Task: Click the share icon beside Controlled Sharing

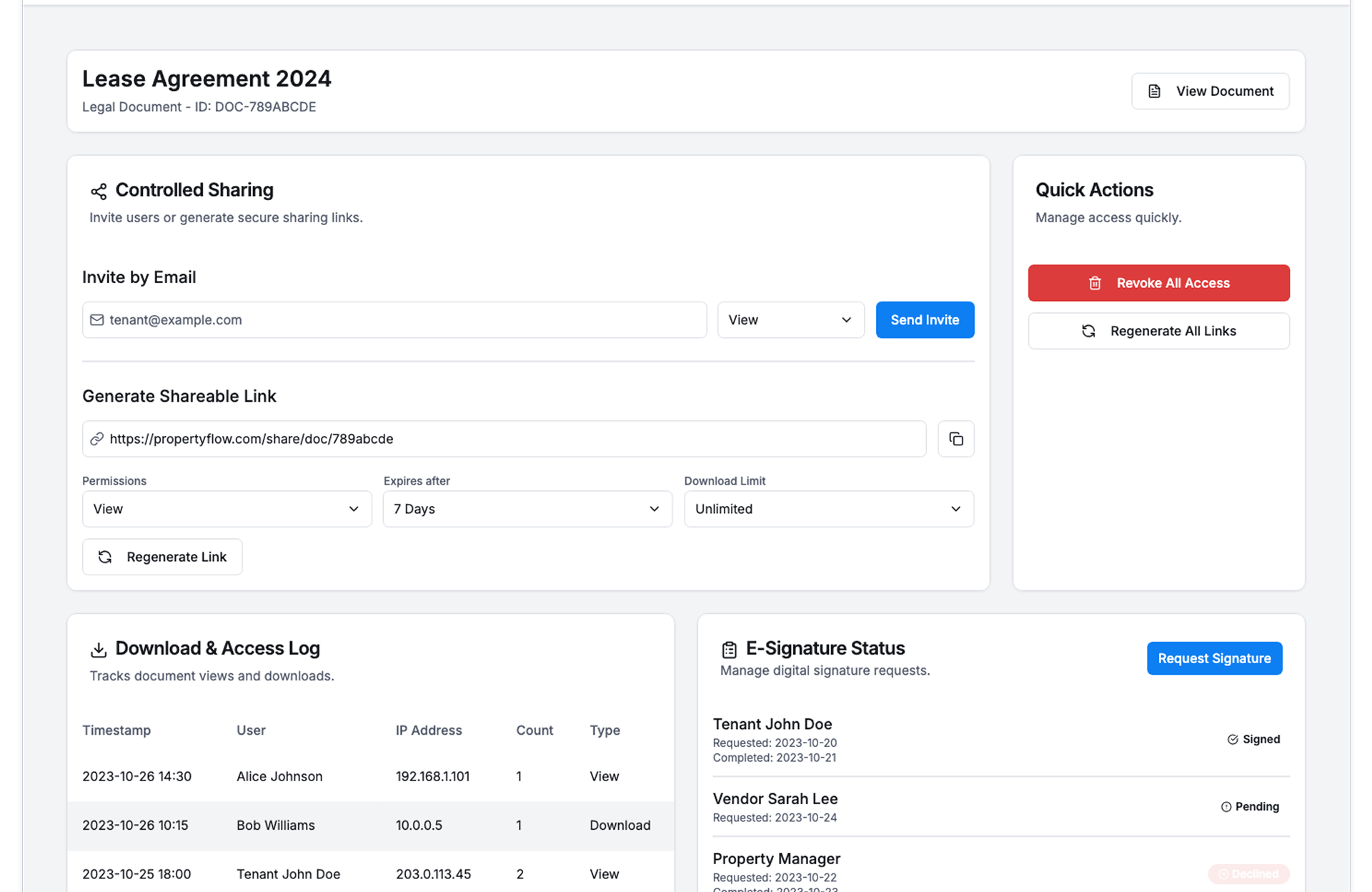Action: click(99, 191)
